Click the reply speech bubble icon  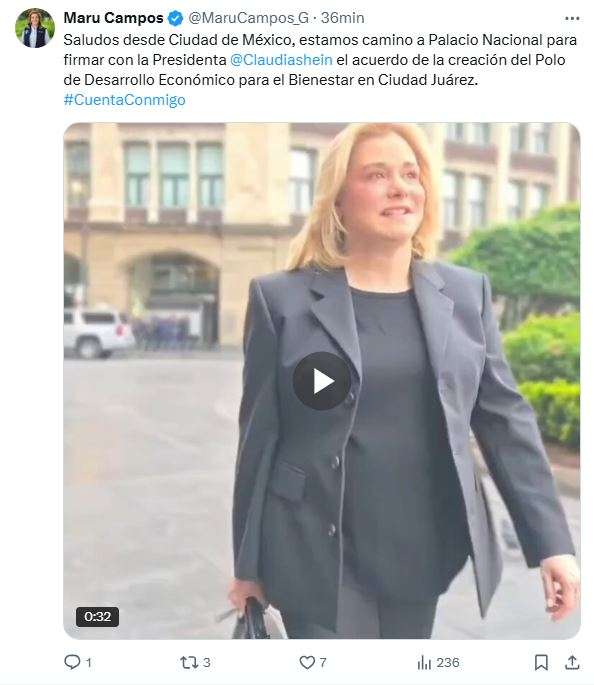[x=72, y=662]
